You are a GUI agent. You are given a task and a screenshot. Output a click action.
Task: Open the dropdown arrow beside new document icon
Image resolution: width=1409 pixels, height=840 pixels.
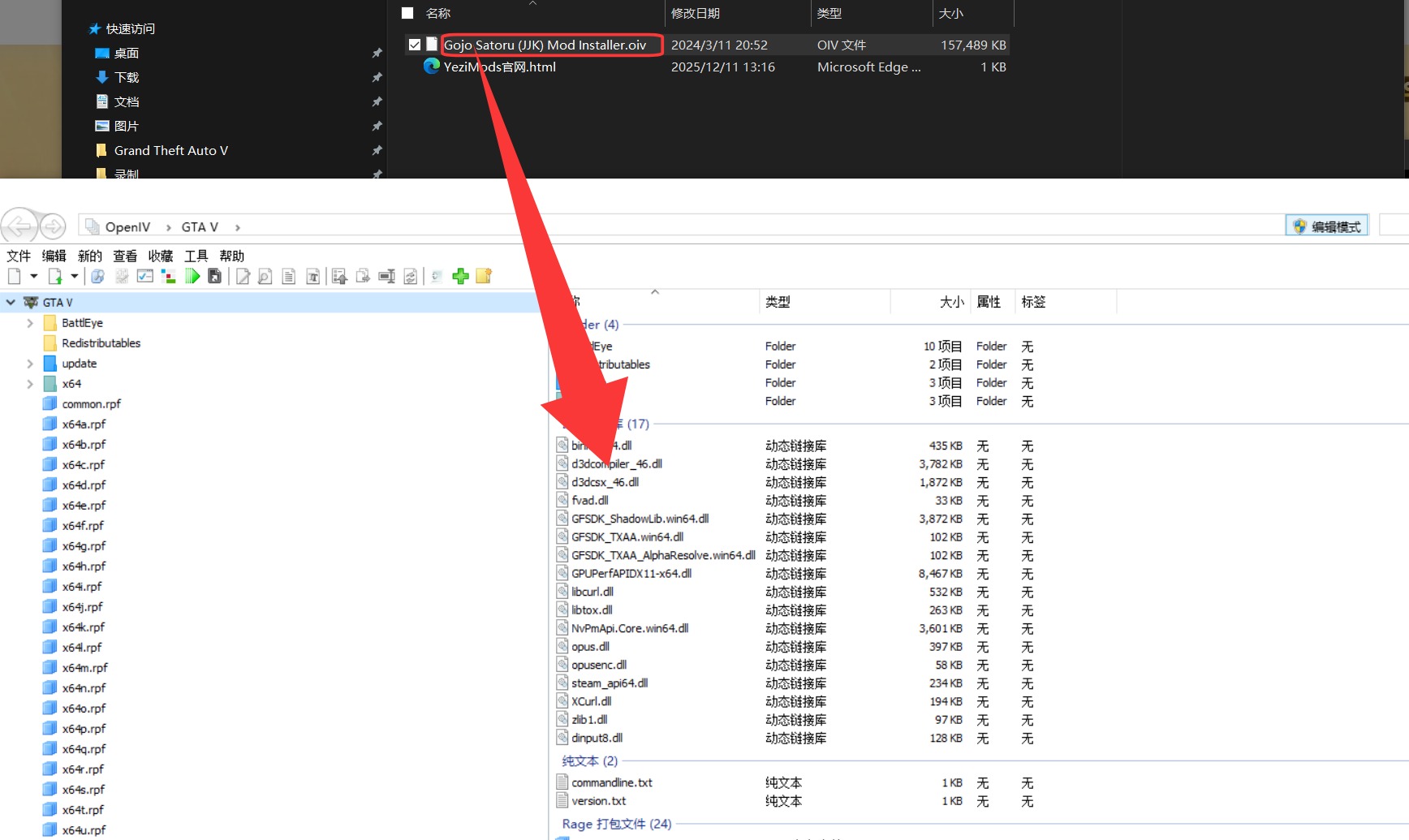pyautogui.click(x=34, y=277)
